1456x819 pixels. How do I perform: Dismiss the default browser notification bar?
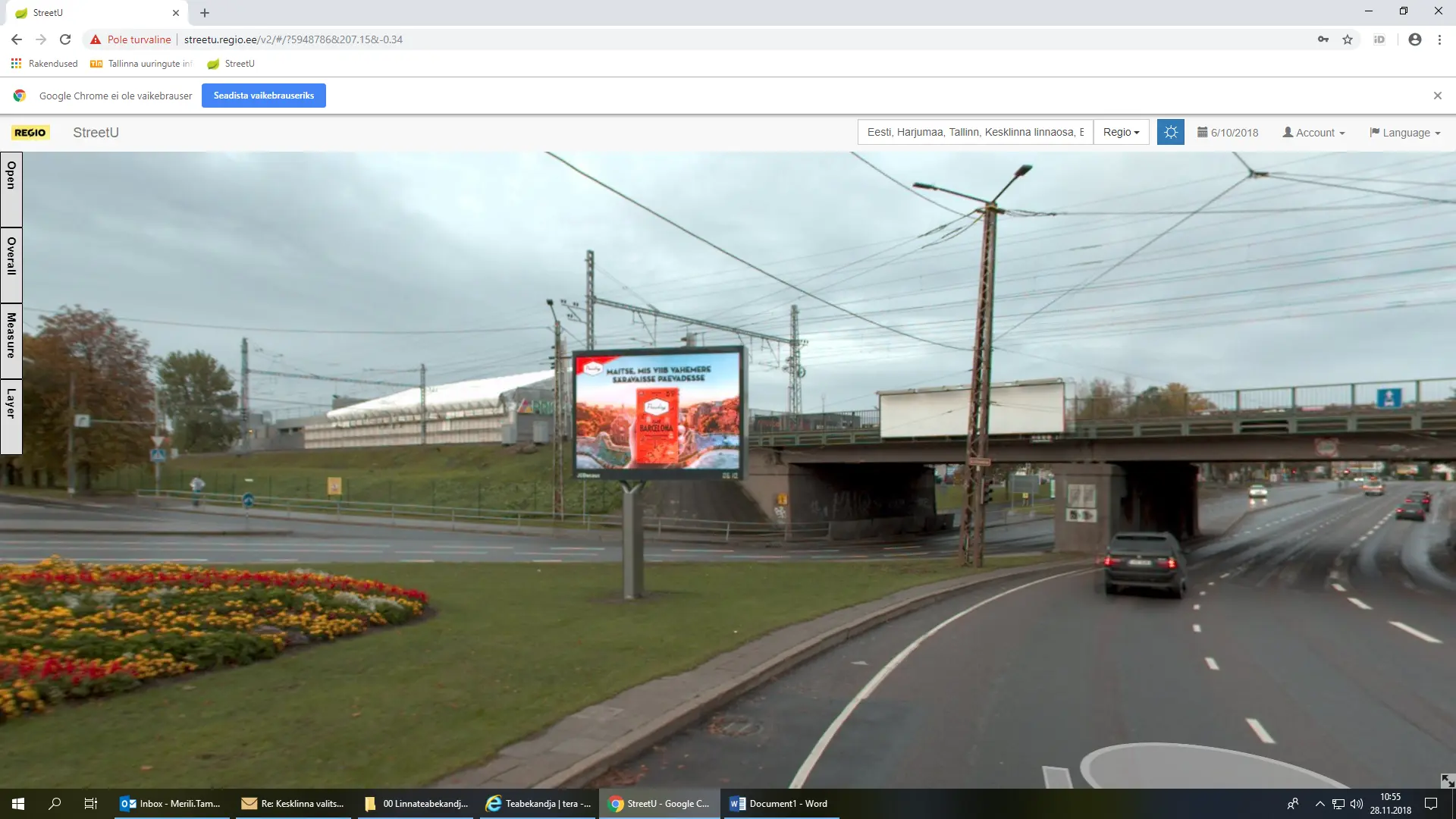[1437, 96]
